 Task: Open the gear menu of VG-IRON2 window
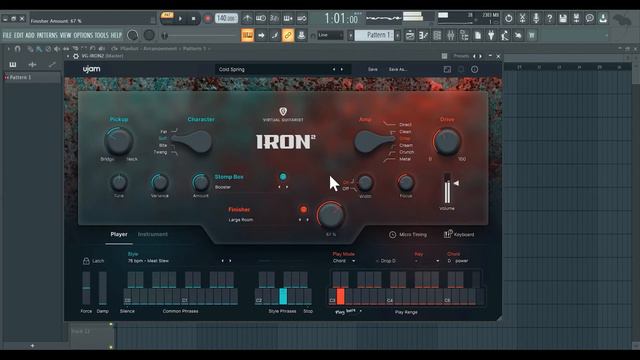pyautogui.click(x=76, y=56)
